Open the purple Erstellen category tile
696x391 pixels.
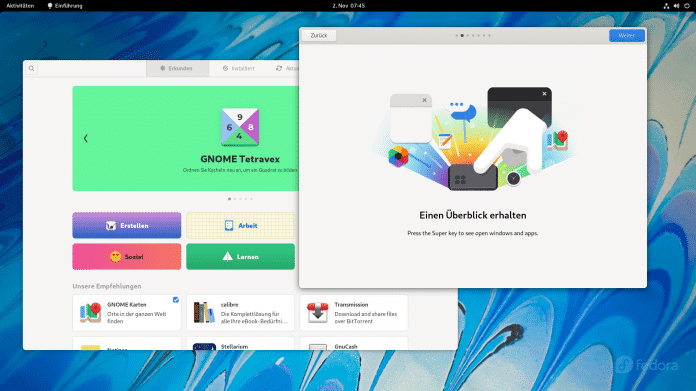coord(127,225)
